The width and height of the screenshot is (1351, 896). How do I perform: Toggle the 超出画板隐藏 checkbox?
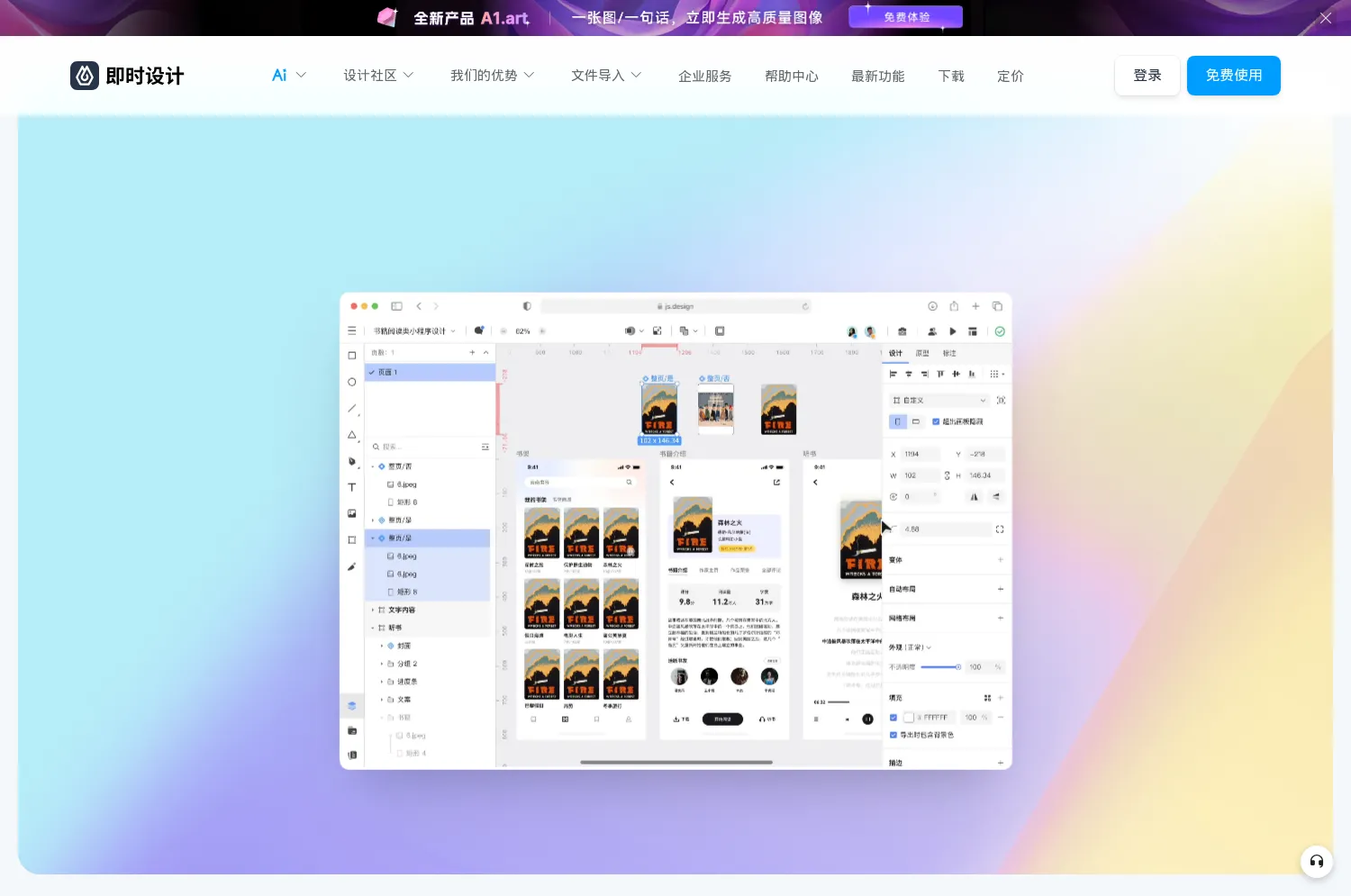coord(936,421)
